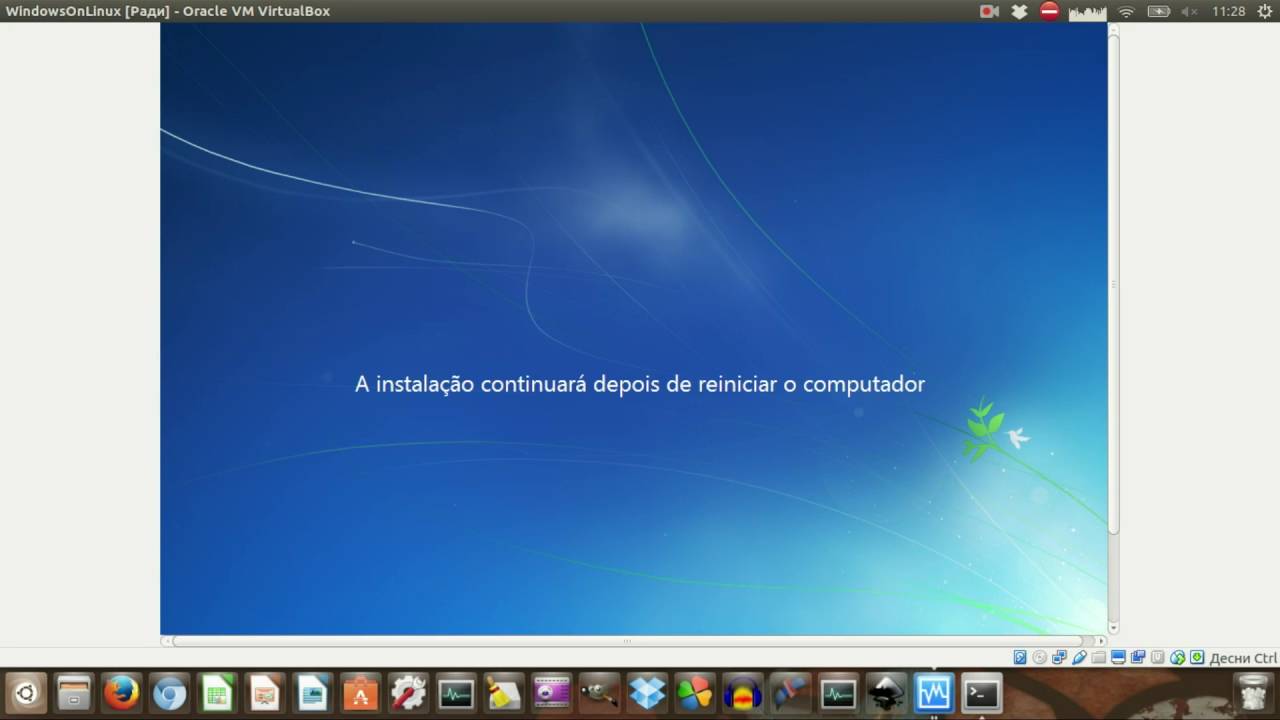Screen dimensions: 1280x720
Task: Launch Chromium browser from the dock
Action: [169, 692]
